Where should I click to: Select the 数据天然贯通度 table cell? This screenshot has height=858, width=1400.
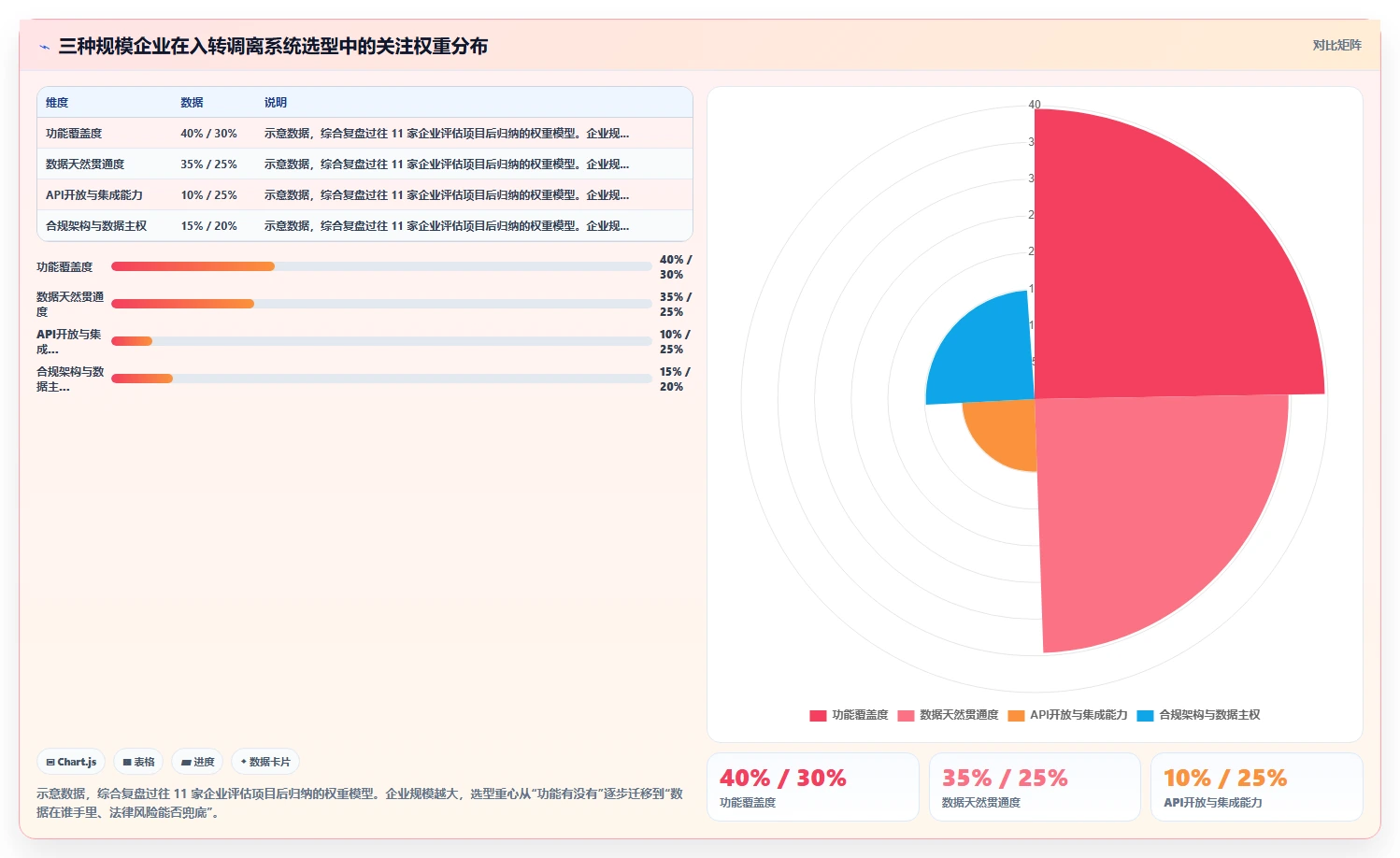point(105,164)
